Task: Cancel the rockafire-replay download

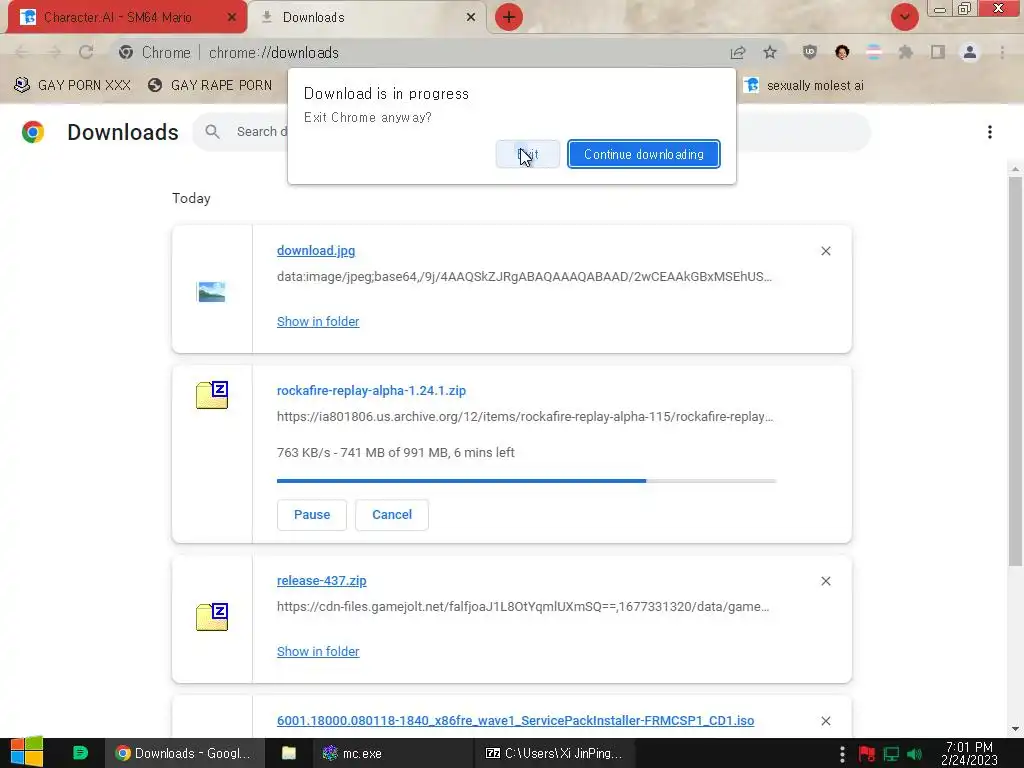Action: point(392,515)
